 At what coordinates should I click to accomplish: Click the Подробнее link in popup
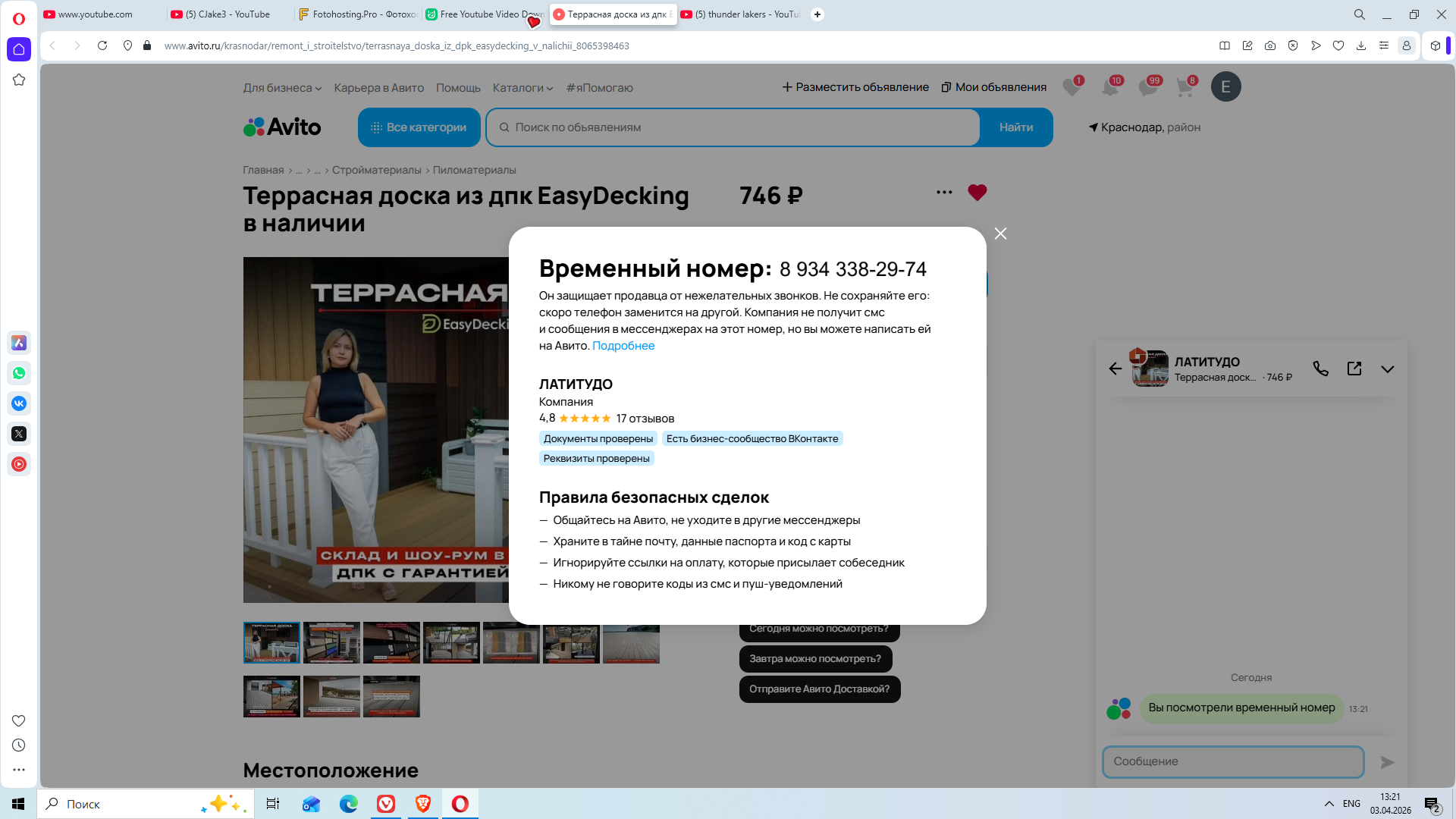coord(623,346)
